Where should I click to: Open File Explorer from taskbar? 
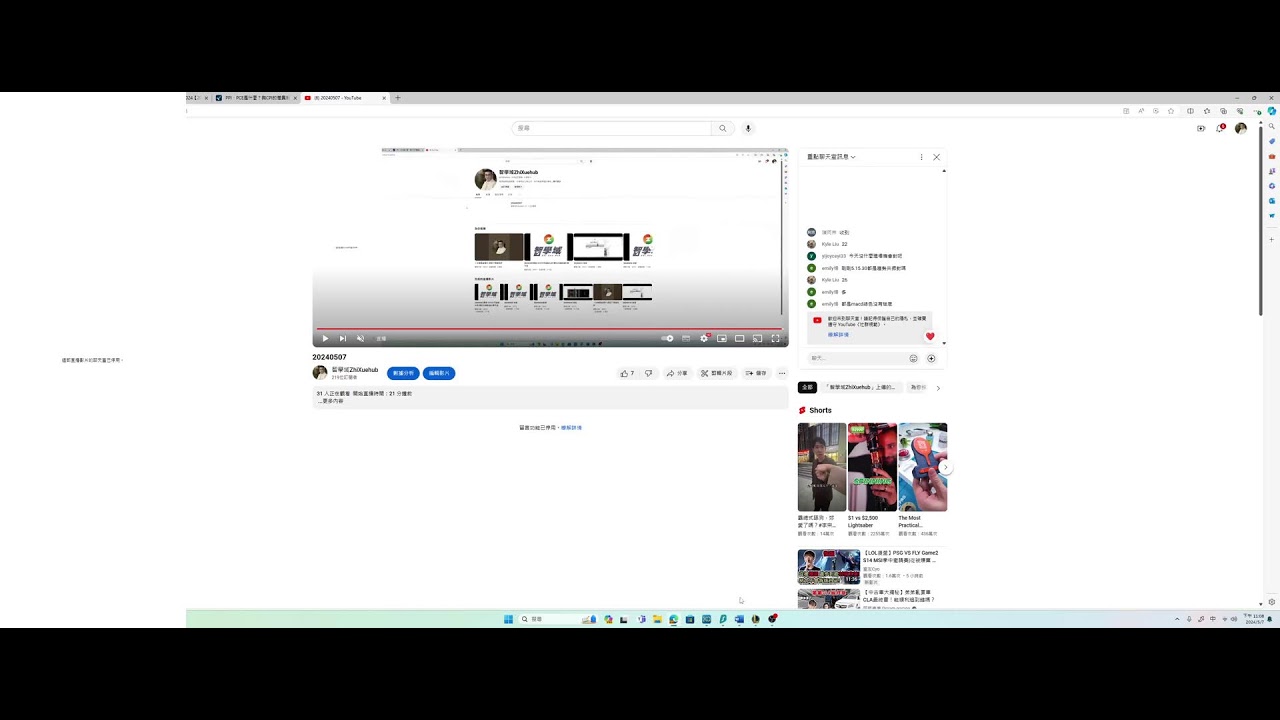(657, 619)
